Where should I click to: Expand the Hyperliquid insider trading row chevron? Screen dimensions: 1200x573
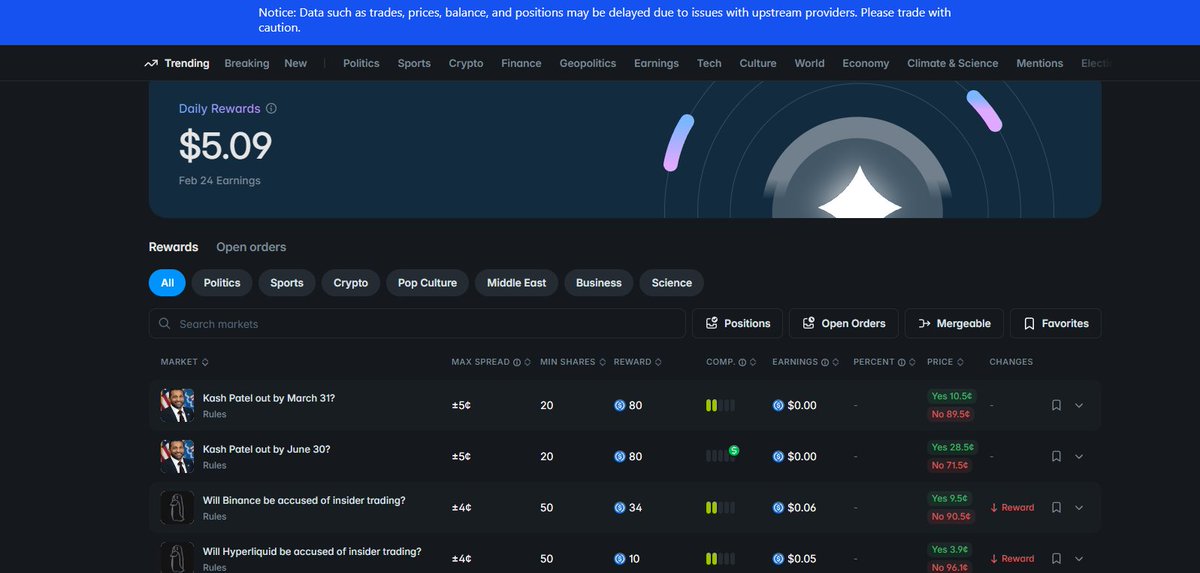pos(1079,559)
